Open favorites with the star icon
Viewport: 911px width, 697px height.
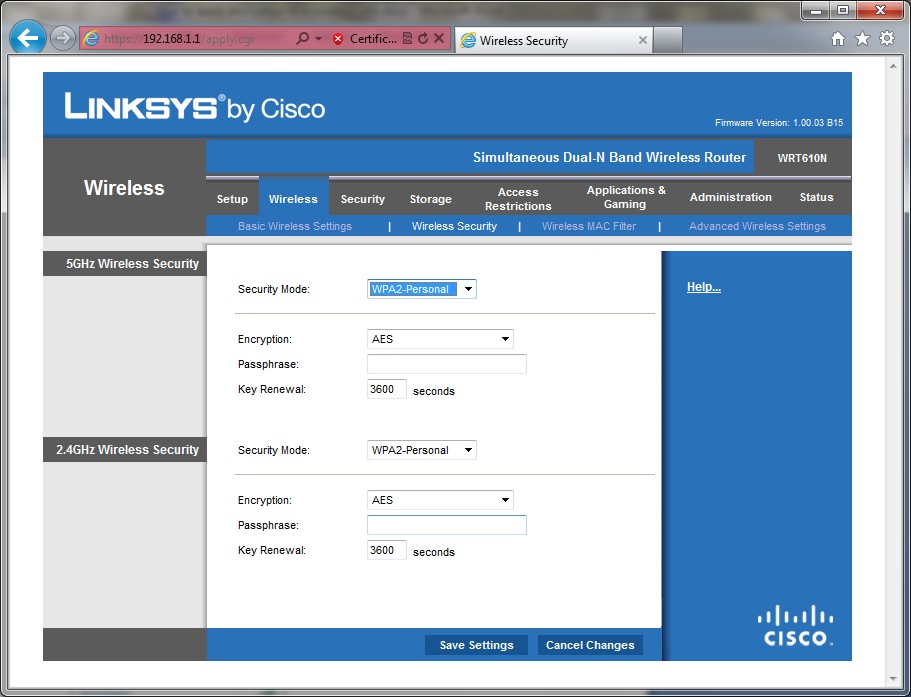[x=863, y=39]
